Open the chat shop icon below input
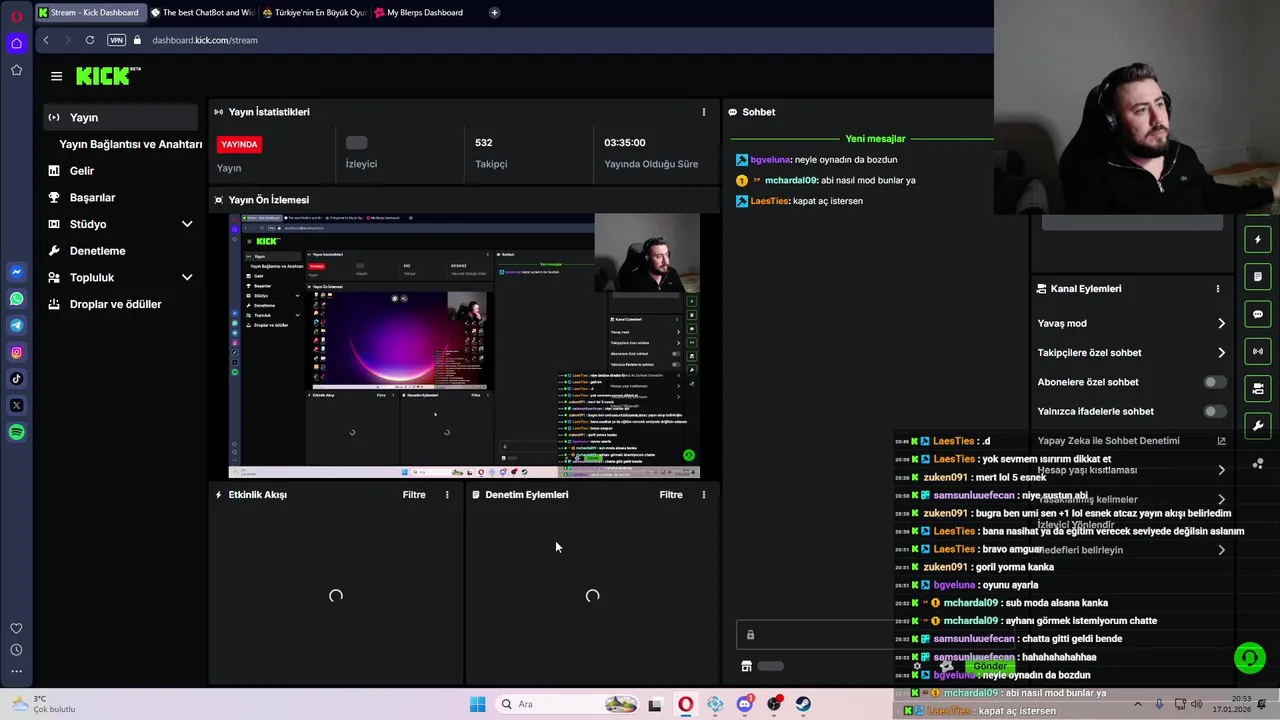This screenshot has width=1280, height=720. pyautogui.click(x=746, y=666)
